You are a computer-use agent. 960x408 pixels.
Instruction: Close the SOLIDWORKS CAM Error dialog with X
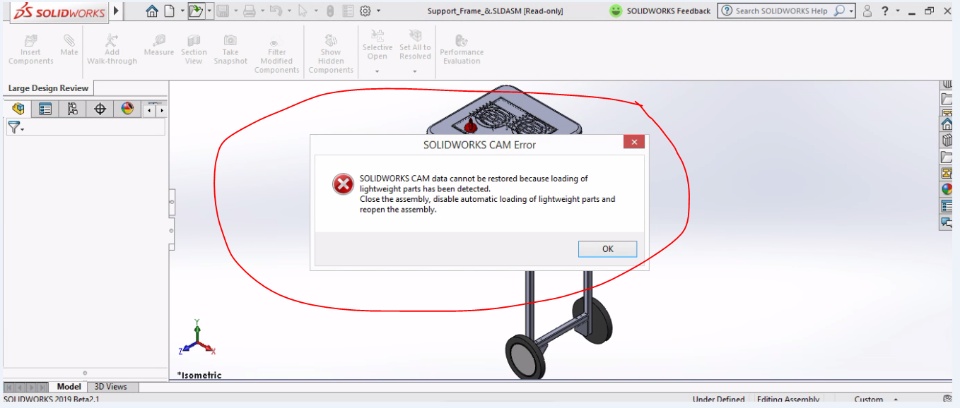634,142
